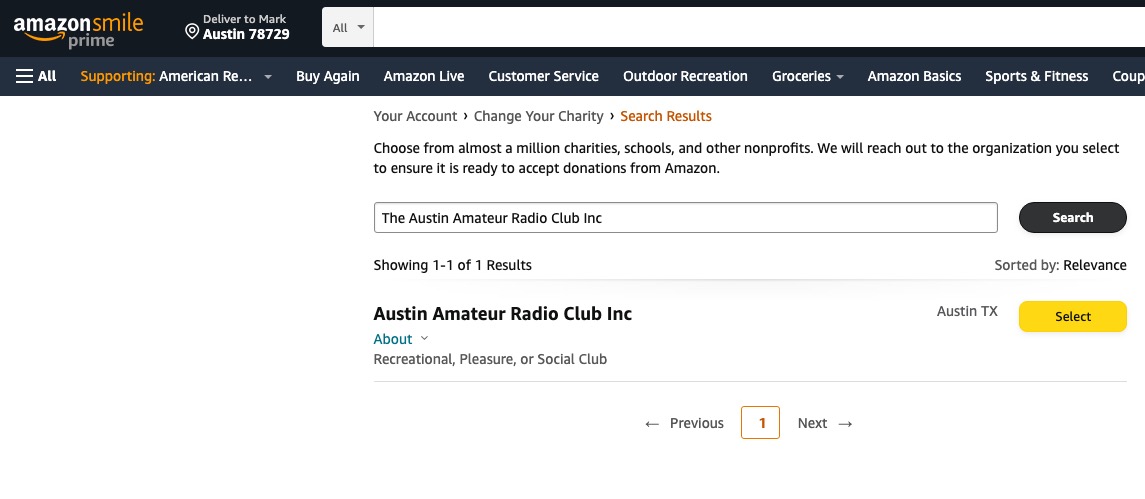Click the Previous page left arrow
The width and height of the screenshot is (1145, 499).
point(651,424)
